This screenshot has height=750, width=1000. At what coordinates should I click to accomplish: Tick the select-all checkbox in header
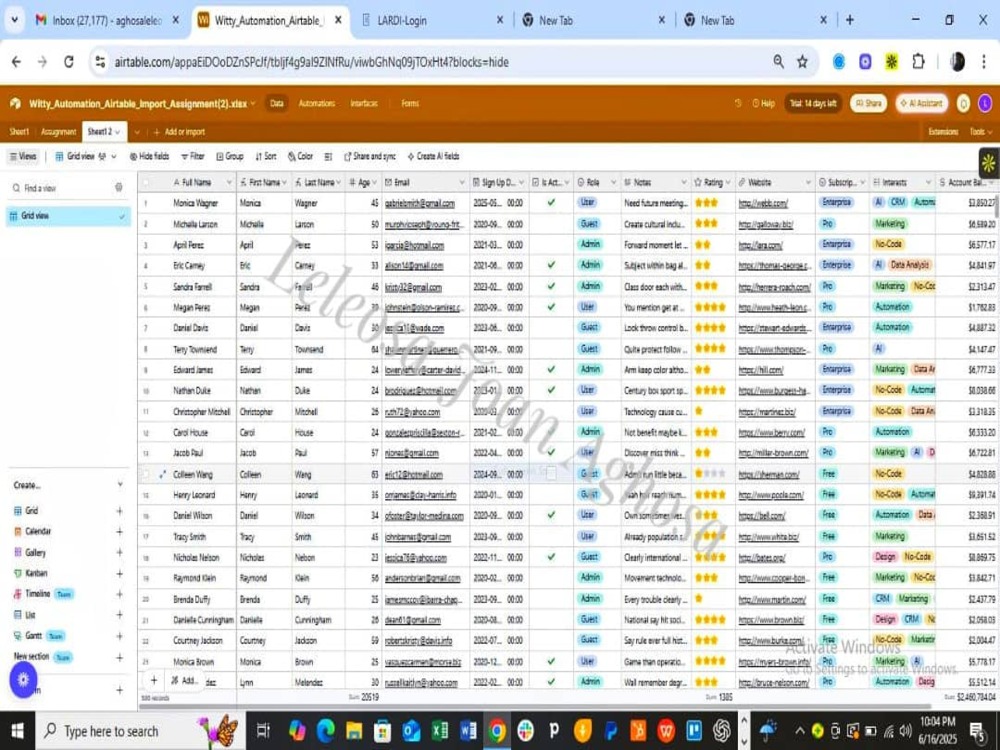[x=146, y=182]
